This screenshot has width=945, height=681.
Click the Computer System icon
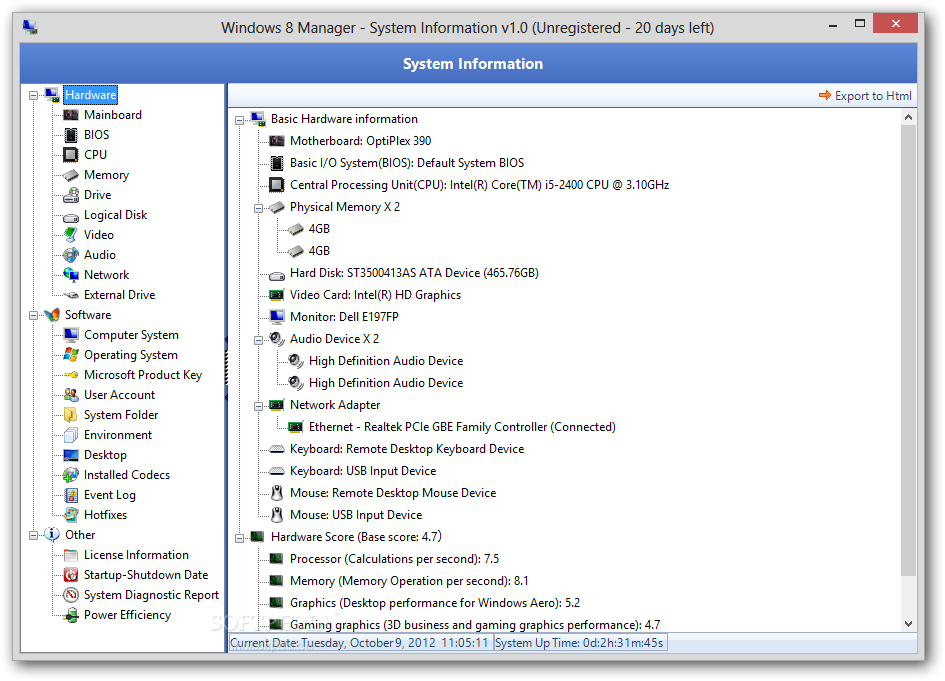pyautogui.click(x=71, y=334)
